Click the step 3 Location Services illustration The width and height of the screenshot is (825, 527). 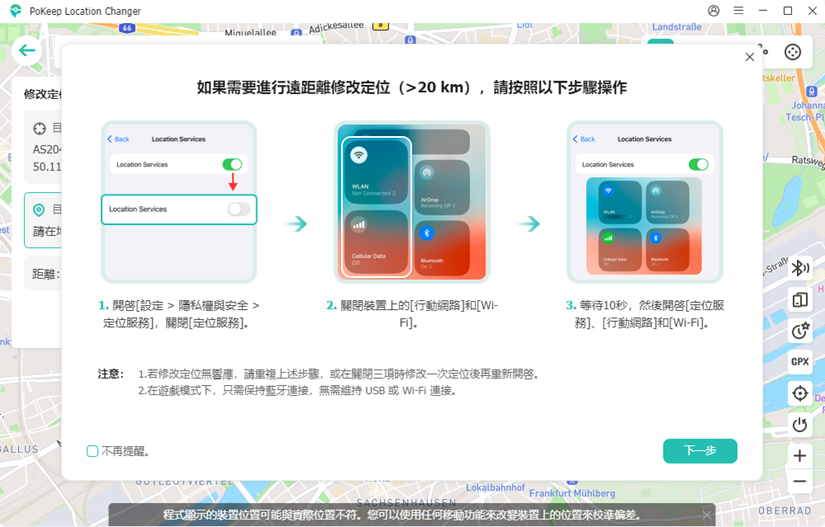645,202
